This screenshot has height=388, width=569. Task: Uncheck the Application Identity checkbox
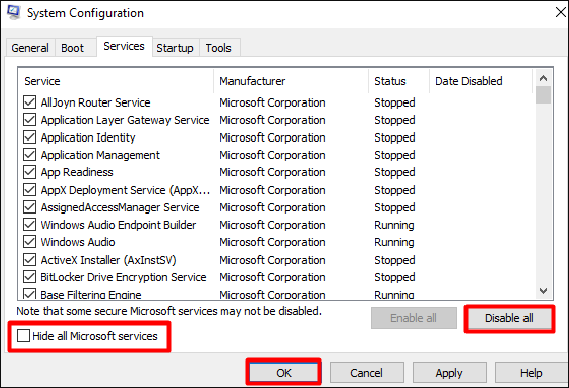pos(29,137)
